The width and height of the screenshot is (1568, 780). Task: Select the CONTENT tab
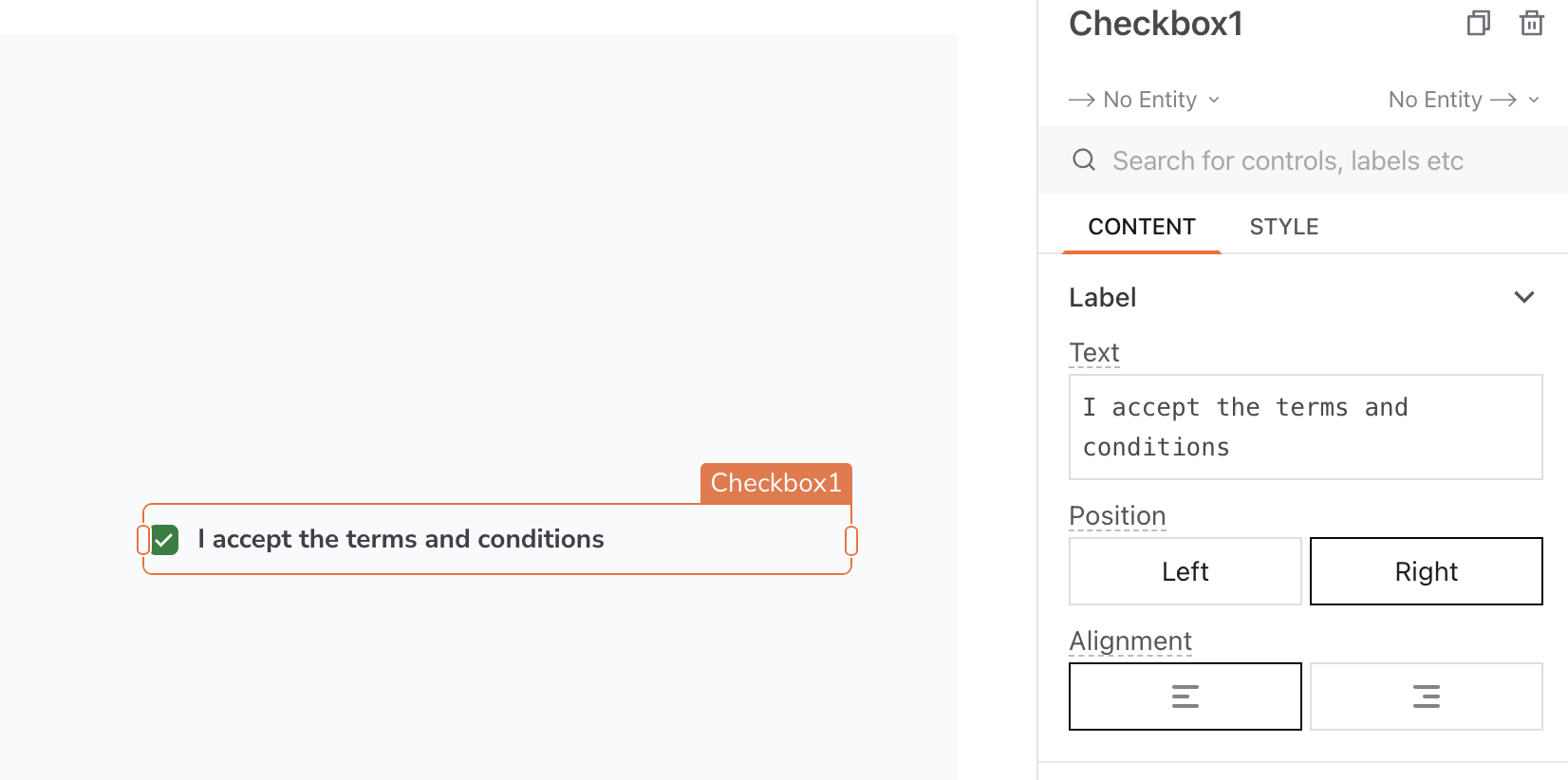1141,226
